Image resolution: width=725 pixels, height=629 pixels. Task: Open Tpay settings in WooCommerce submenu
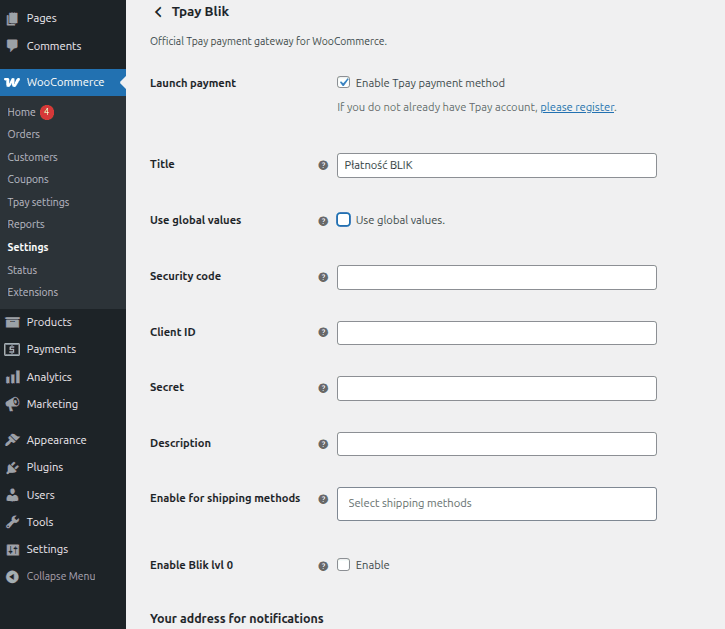[x=38, y=202]
